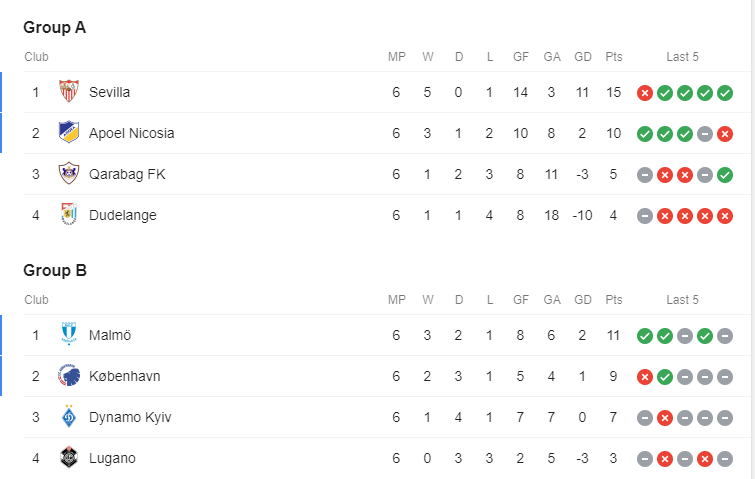Viewport: 755px width, 479px height.
Task: Select the Dynamo Kyiv team name
Action: click(x=130, y=417)
